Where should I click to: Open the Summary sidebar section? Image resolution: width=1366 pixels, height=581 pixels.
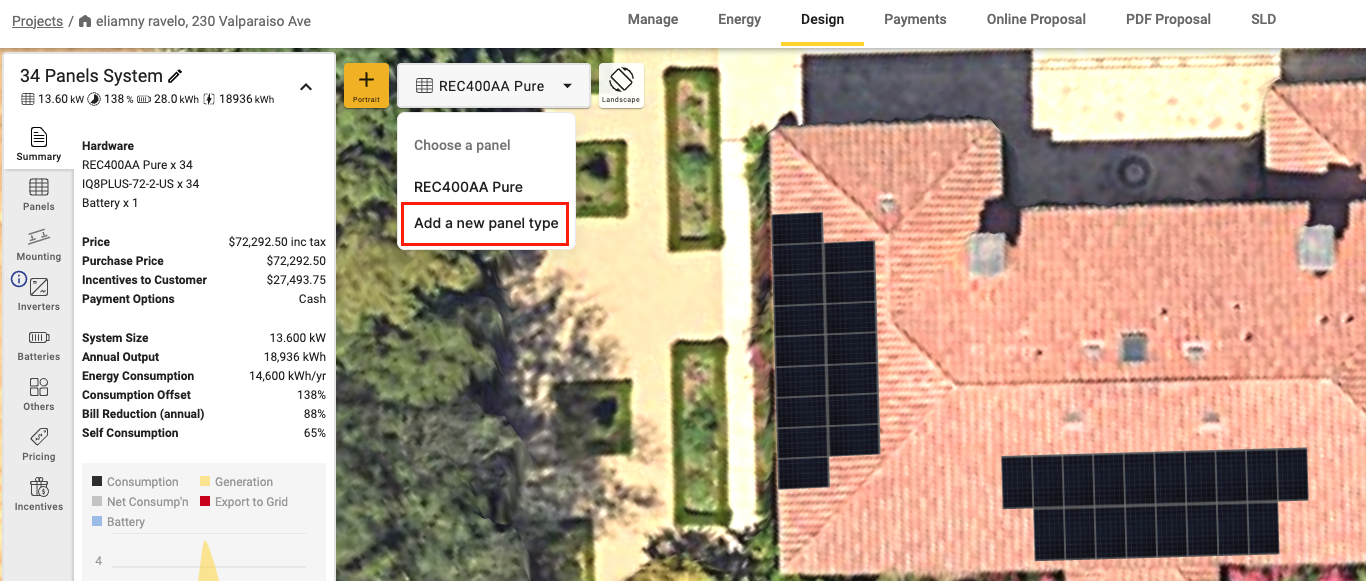(x=38, y=144)
